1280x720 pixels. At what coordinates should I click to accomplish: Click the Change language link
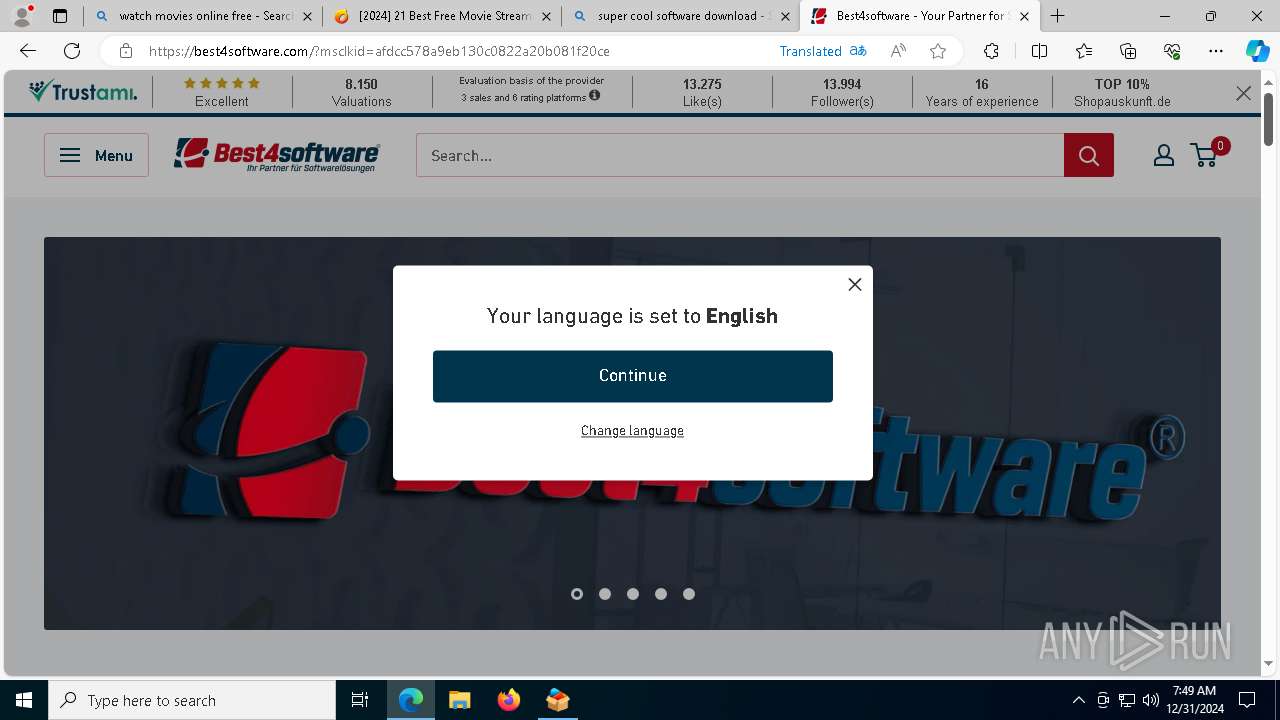point(633,431)
